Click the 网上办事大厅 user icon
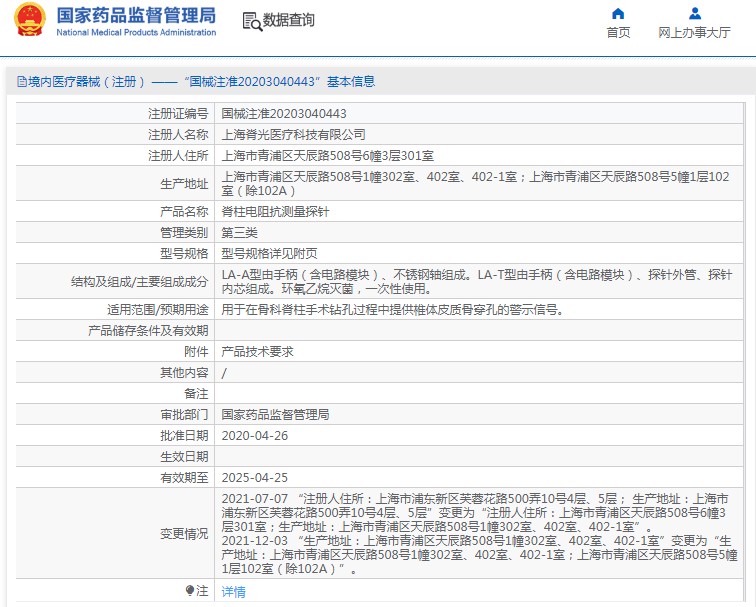 [x=695, y=13]
